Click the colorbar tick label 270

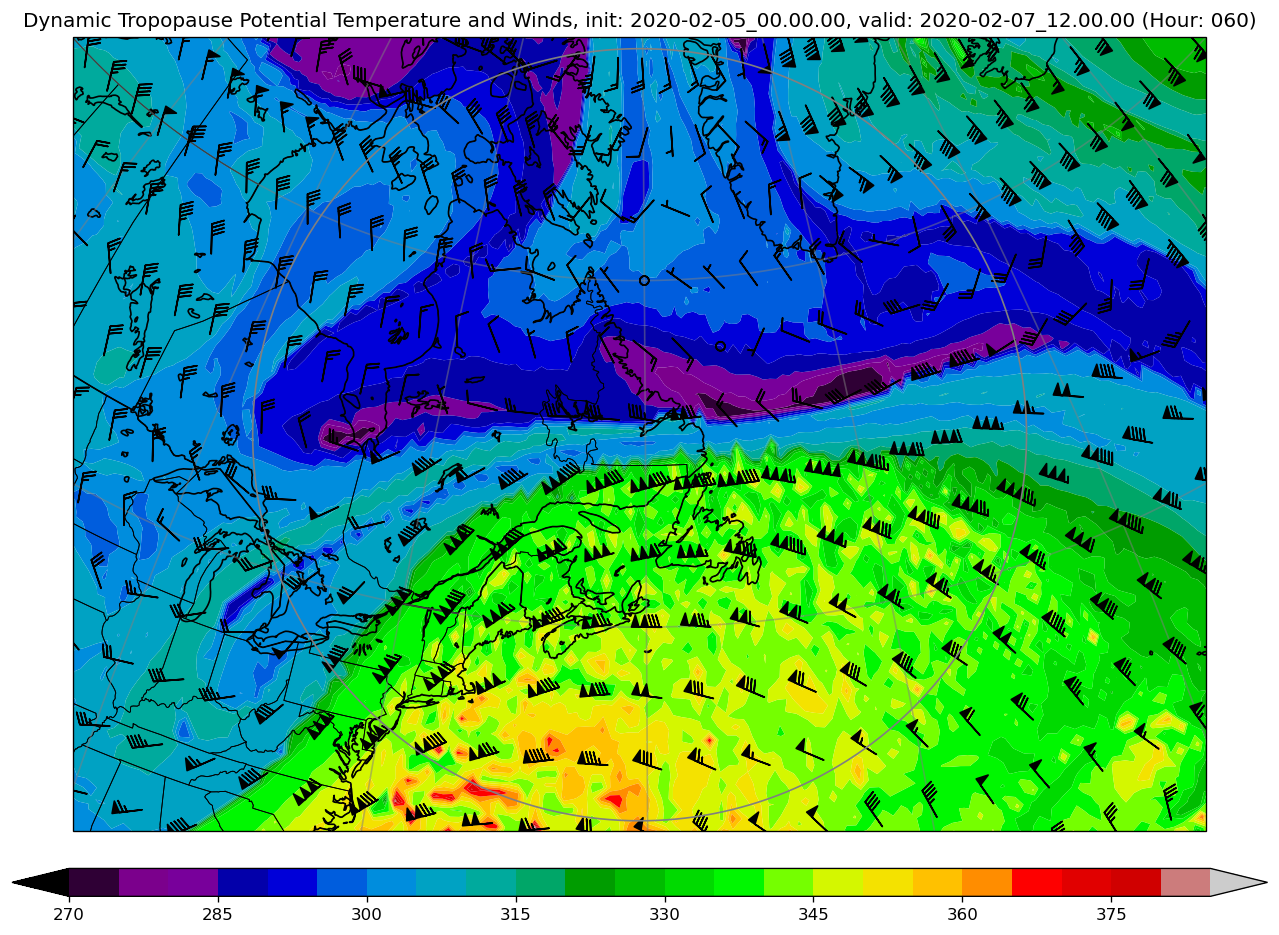69,914
